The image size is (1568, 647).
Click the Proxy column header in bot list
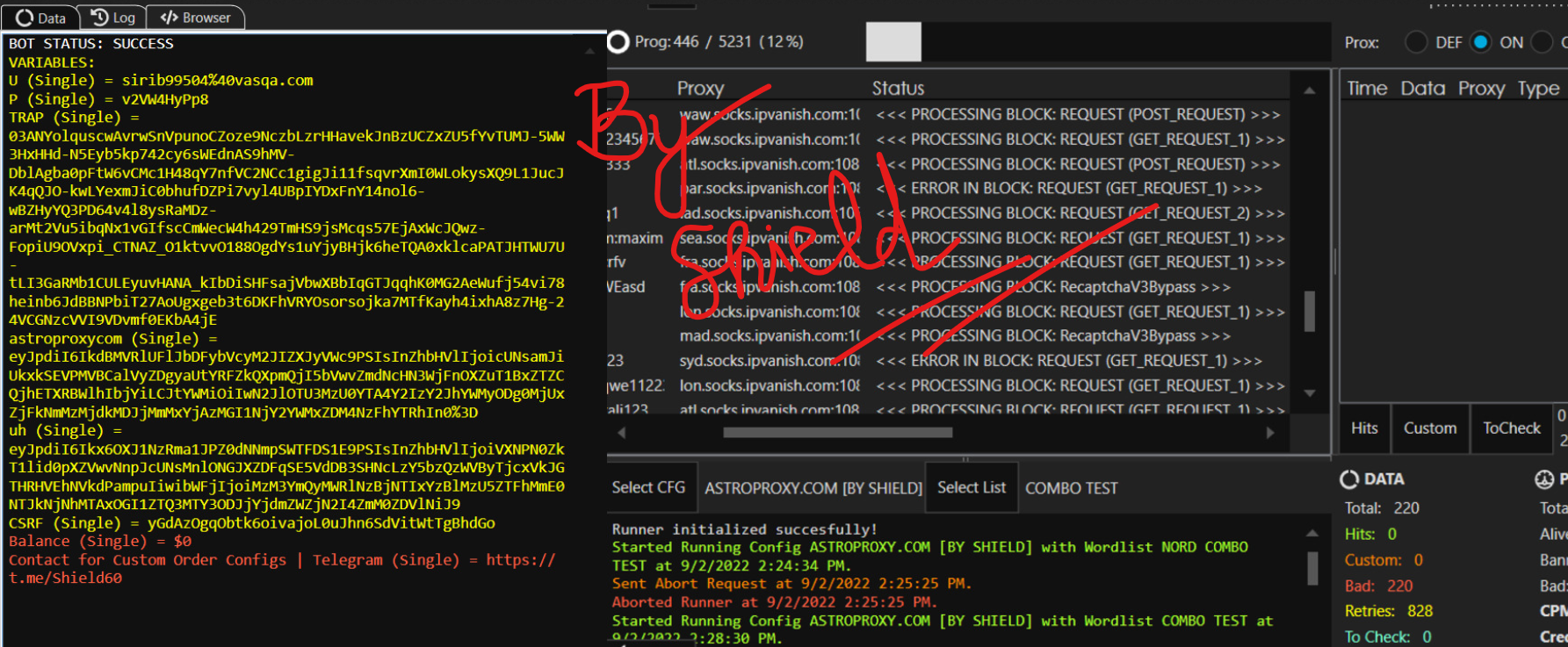click(x=700, y=89)
